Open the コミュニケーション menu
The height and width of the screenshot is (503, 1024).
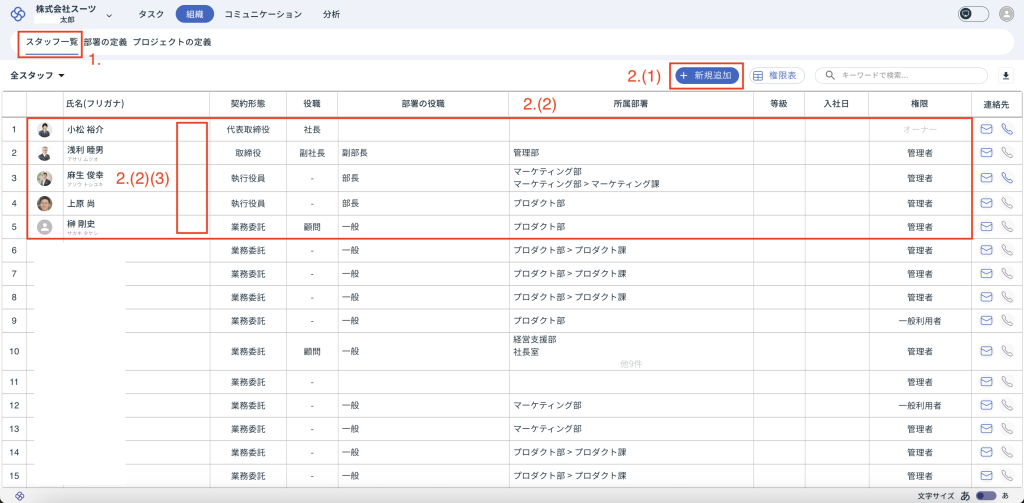(262, 14)
